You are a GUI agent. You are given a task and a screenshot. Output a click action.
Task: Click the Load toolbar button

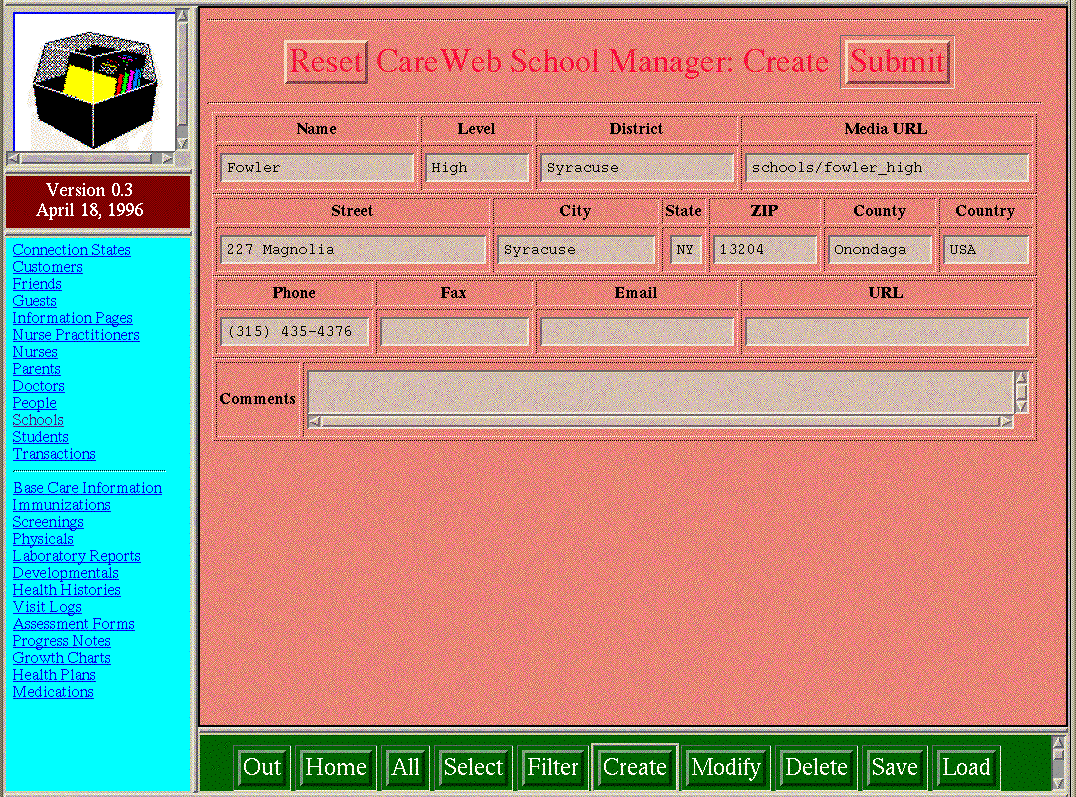pyautogui.click(x=966, y=767)
